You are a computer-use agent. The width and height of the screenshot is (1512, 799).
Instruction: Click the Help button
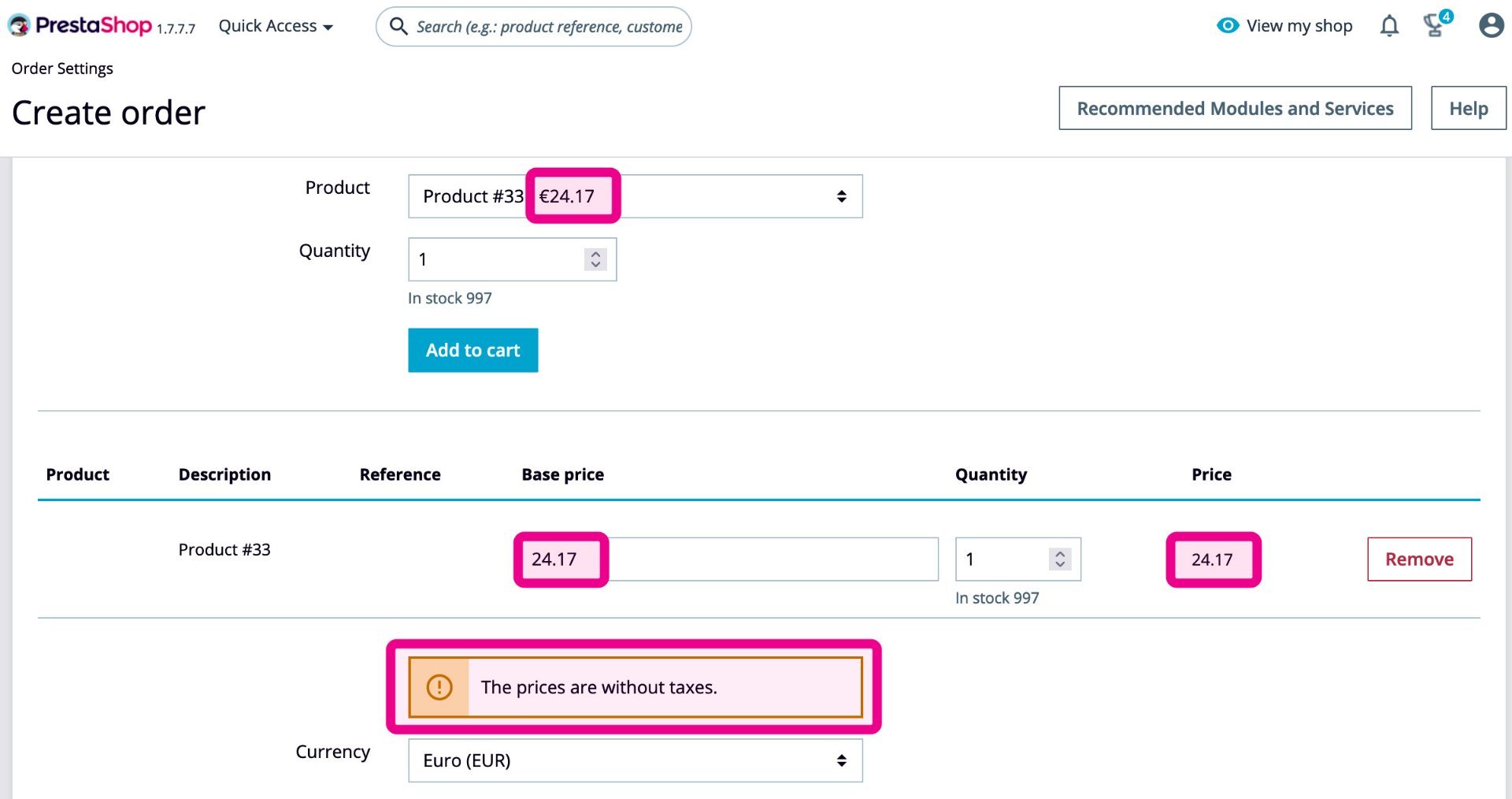pyautogui.click(x=1468, y=109)
